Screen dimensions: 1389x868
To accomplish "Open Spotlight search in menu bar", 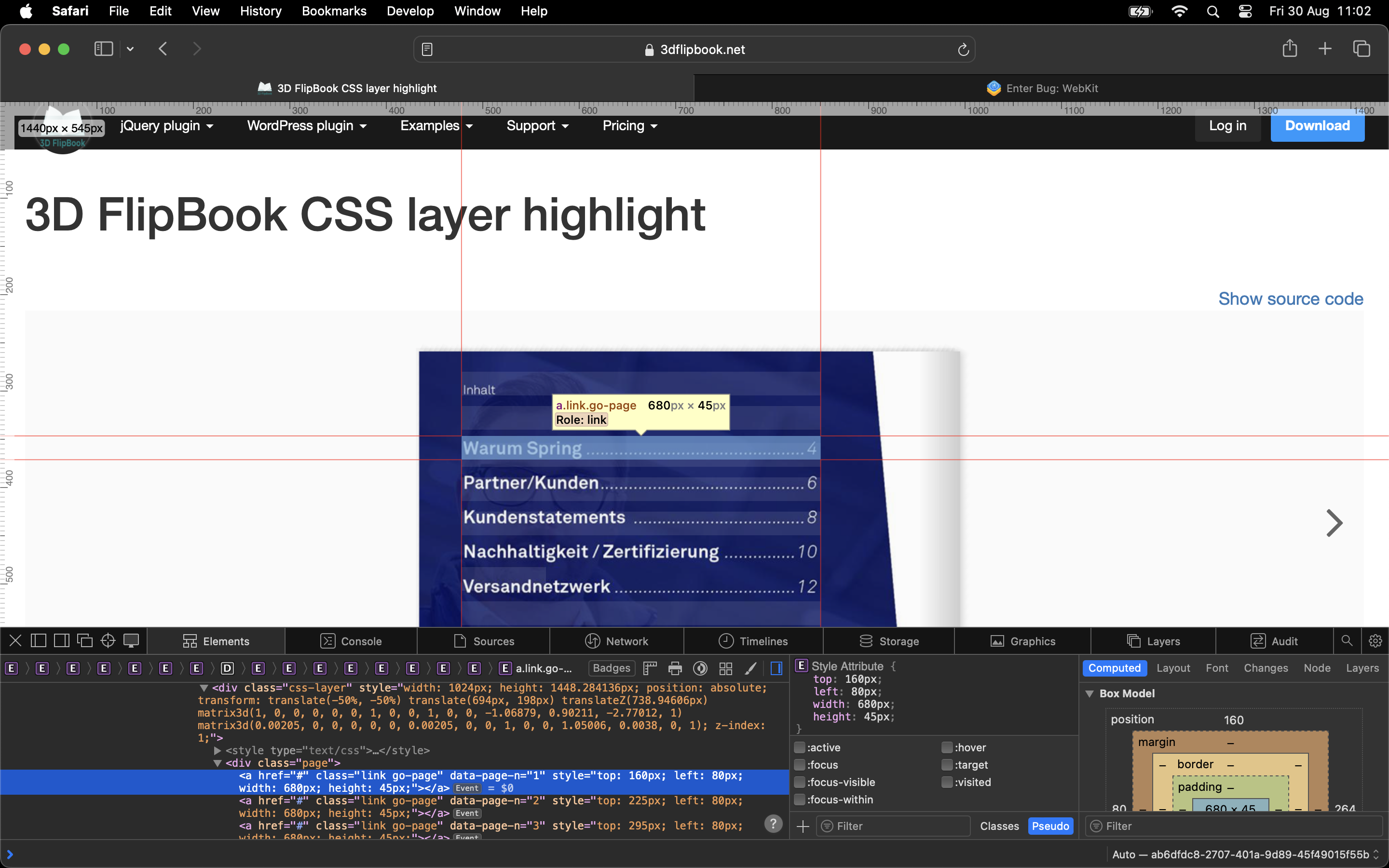I will (1213, 11).
